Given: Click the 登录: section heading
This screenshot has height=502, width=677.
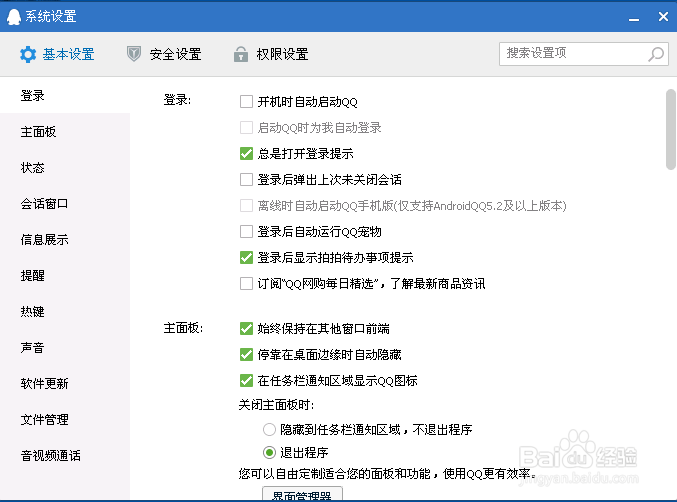Looking at the screenshot, I should pyautogui.click(x=177, y=100).
